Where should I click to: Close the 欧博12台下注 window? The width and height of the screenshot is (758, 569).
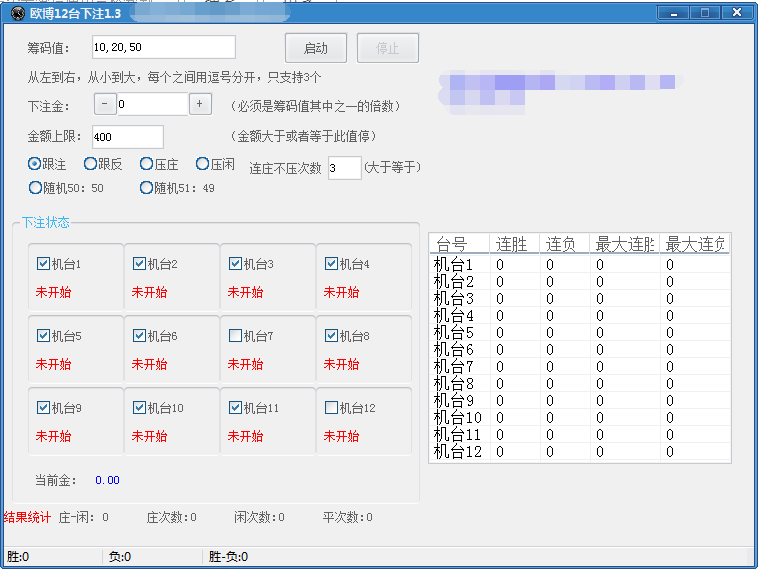[737, 13]
